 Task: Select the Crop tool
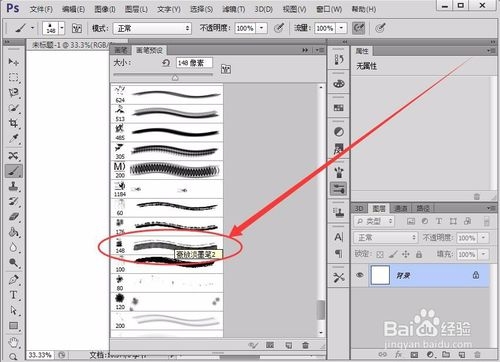(13, 123)
